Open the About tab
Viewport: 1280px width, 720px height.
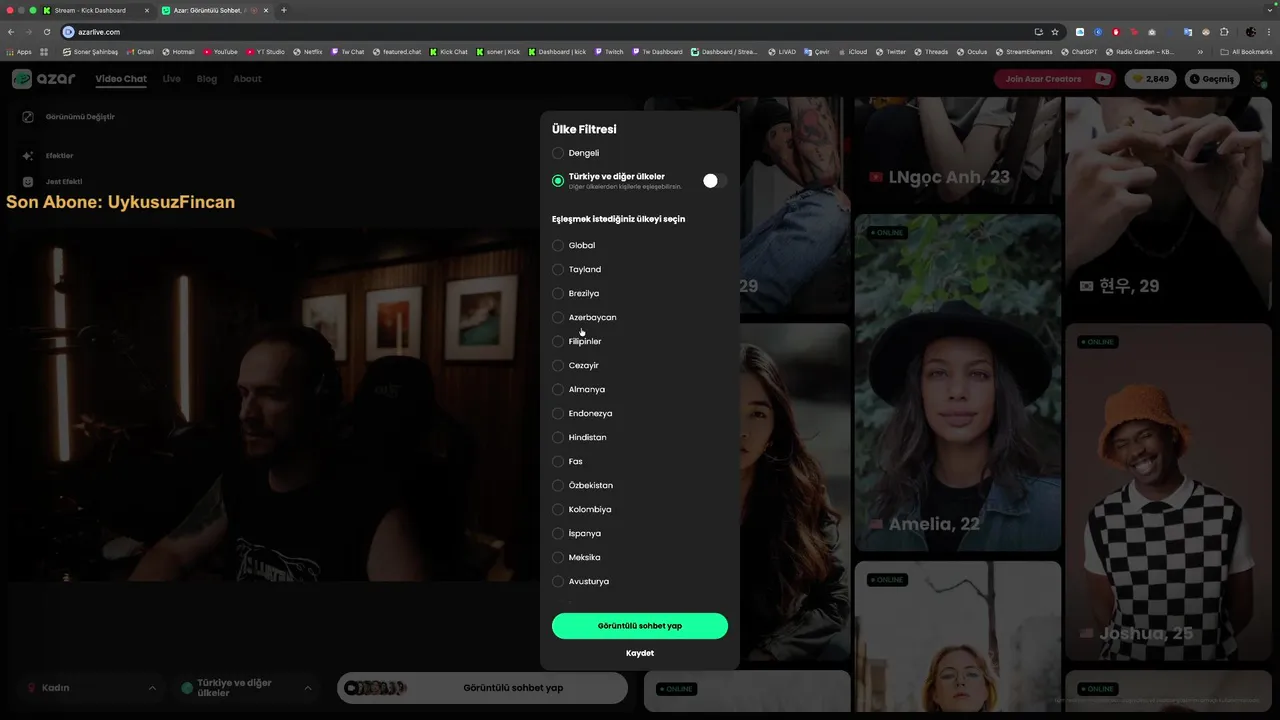pyautogui.click(x=247, y=79)
